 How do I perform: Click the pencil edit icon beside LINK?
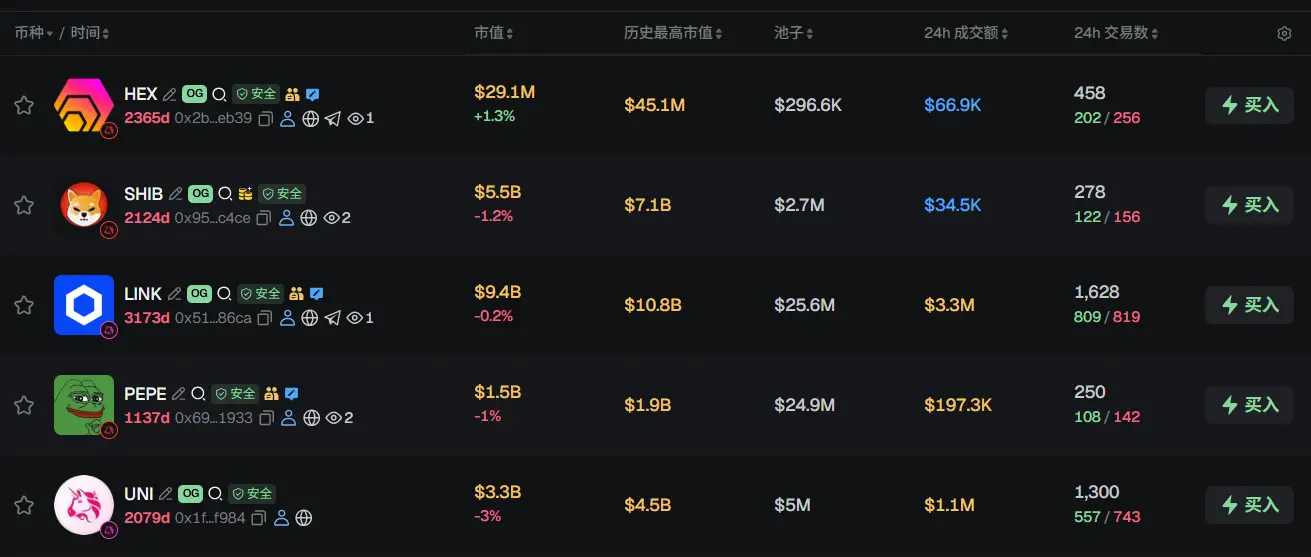[175, 294]
